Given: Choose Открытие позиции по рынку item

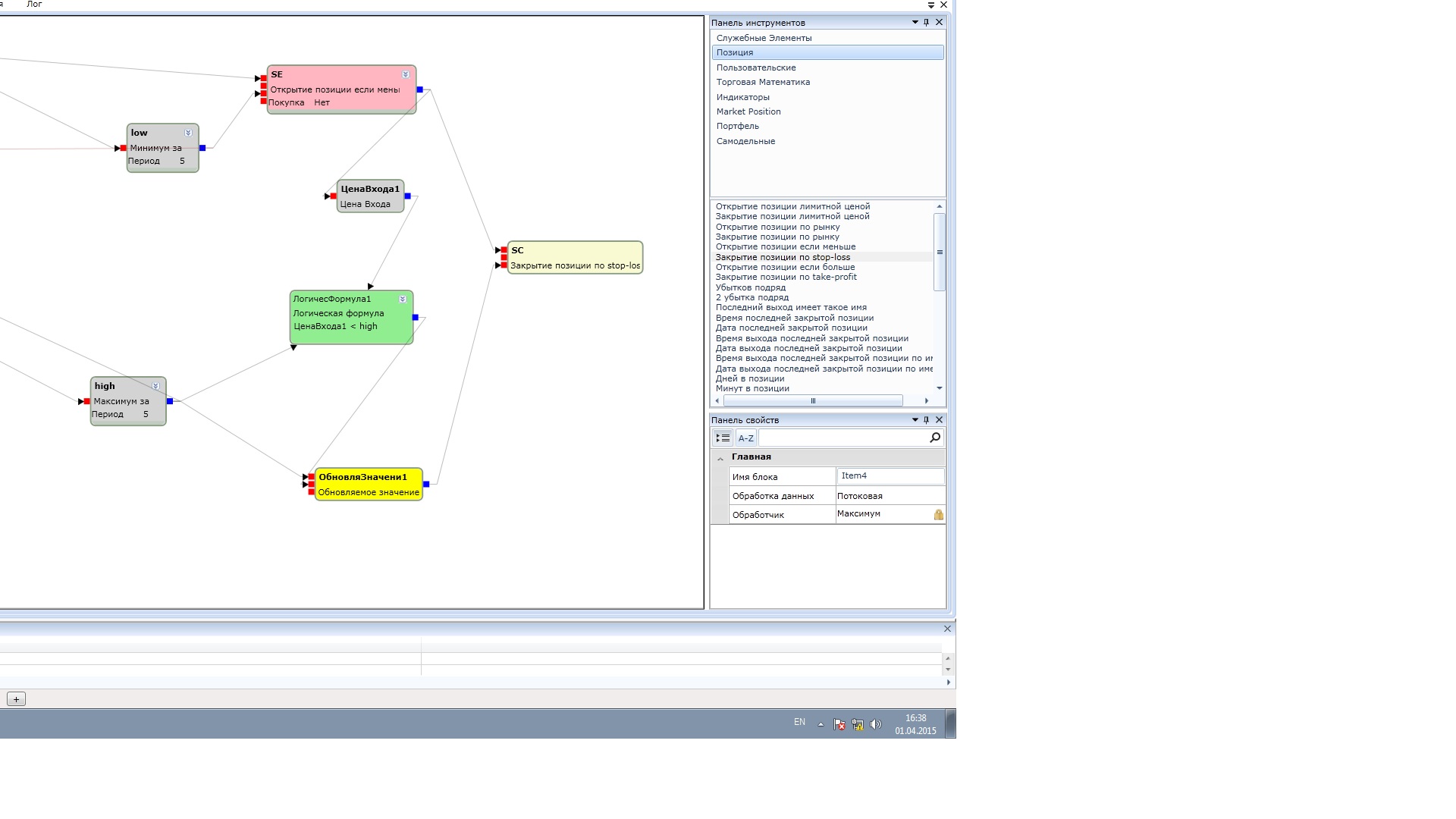Looking at the screenshot, I should 777,227.
